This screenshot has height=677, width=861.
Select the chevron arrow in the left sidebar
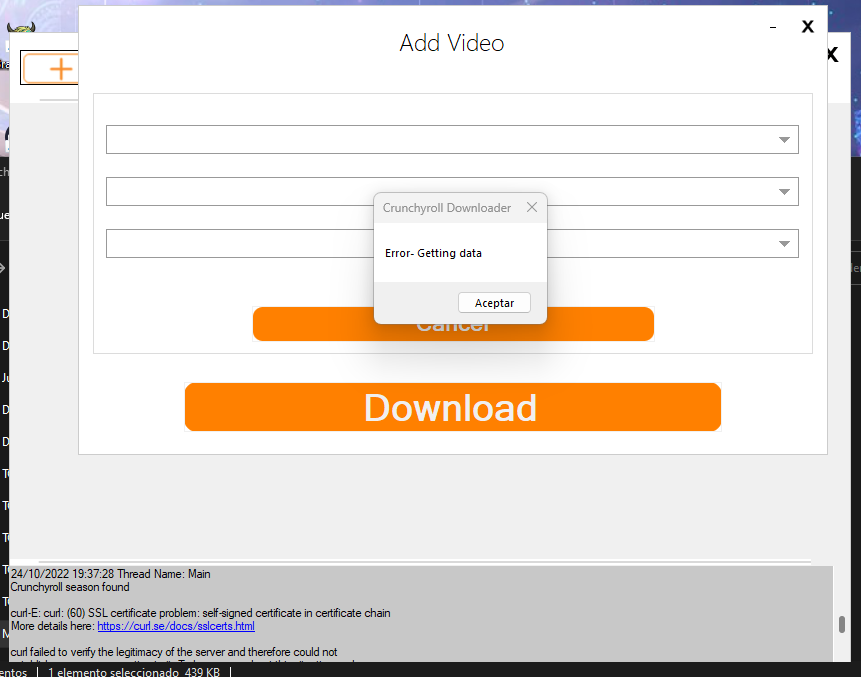click(x=4, y=268)
